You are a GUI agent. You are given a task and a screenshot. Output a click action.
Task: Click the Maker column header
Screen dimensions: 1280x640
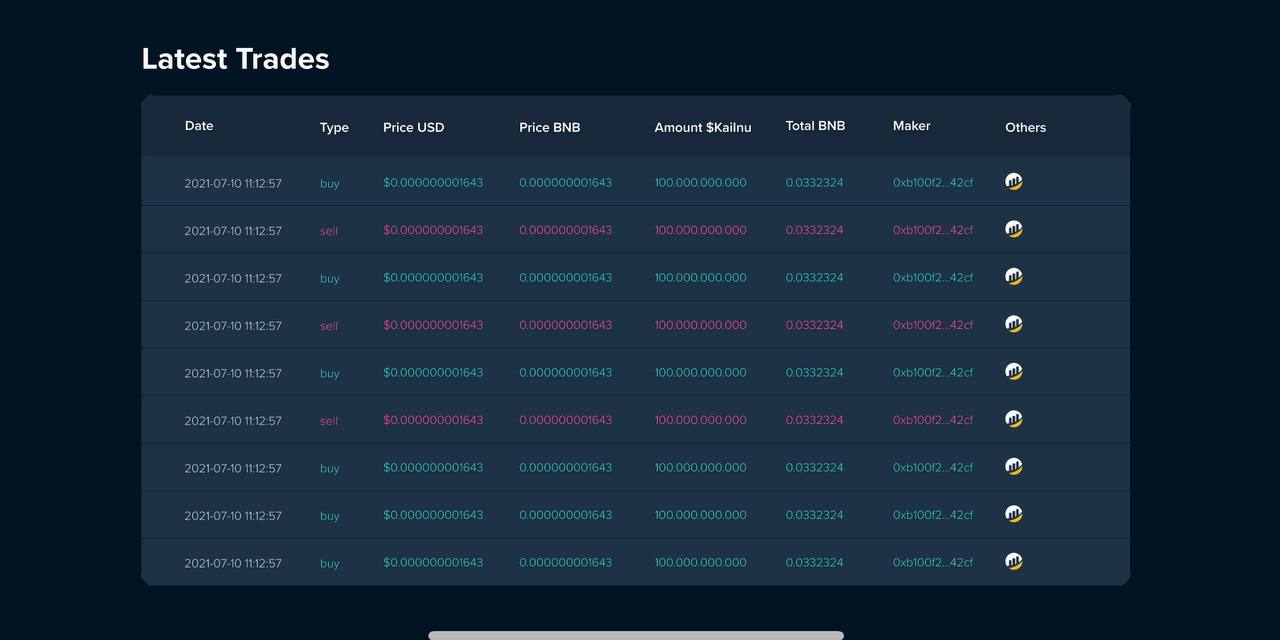(911, 126)
